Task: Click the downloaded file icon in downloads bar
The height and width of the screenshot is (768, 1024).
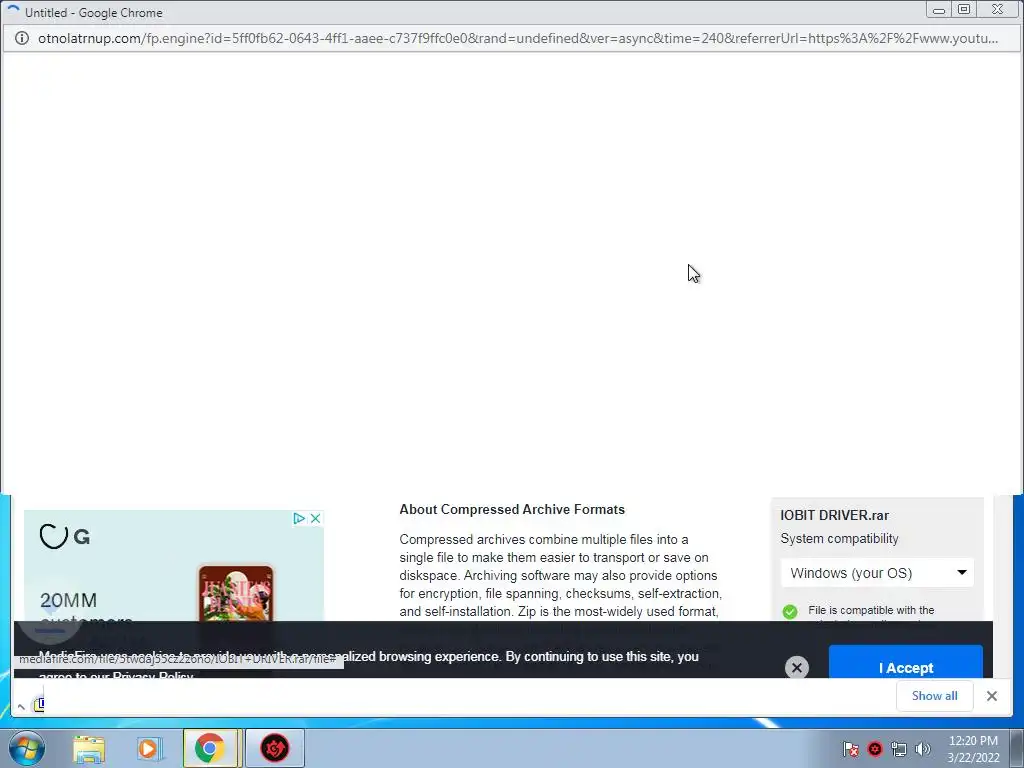Action: [39, 704]
